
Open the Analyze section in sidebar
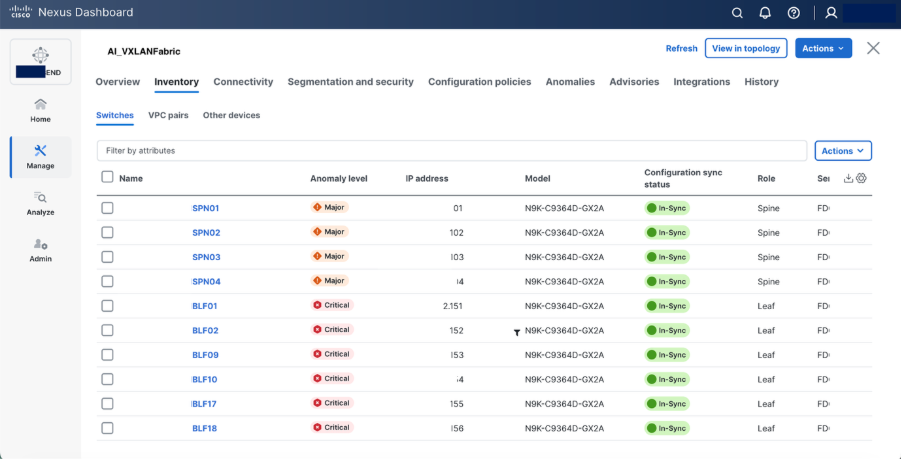(40, 203)
